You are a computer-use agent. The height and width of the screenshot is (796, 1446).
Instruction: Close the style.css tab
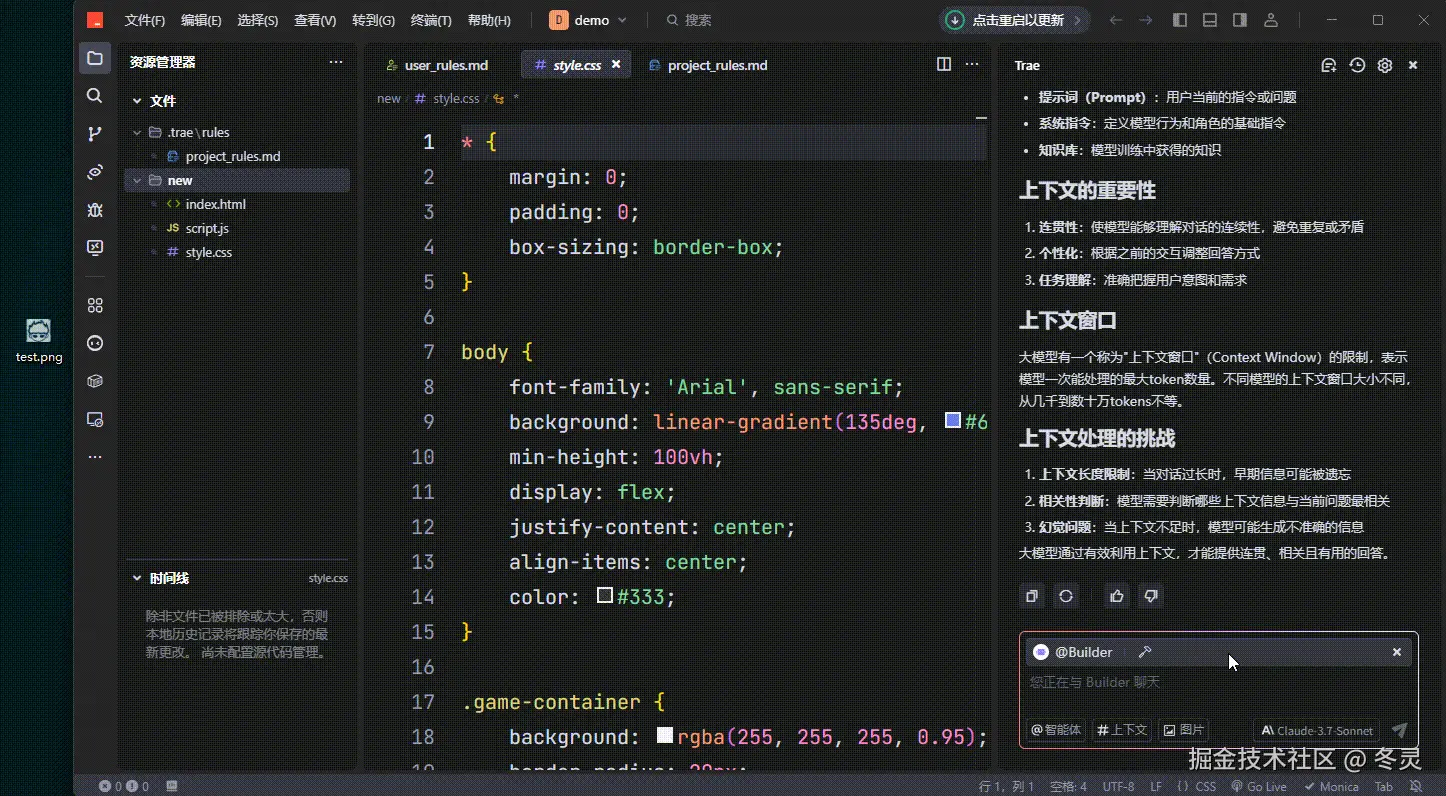[616, 64]
